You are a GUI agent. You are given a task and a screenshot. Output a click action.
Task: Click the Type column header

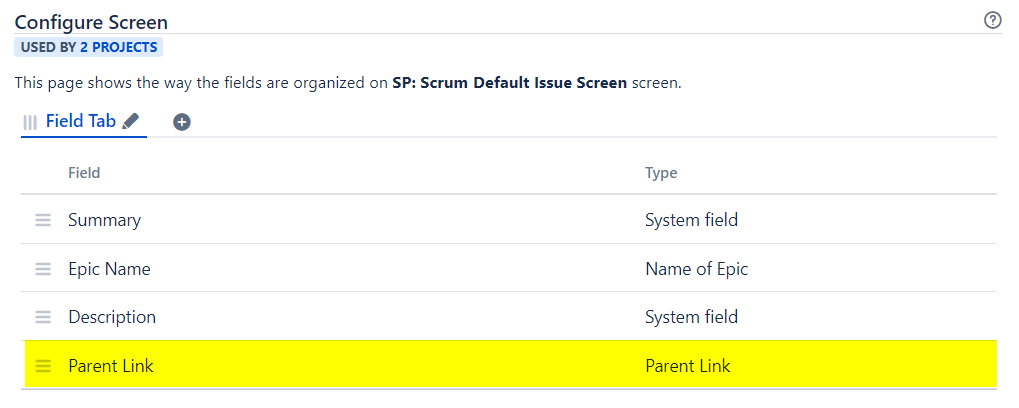coord(661,173)
